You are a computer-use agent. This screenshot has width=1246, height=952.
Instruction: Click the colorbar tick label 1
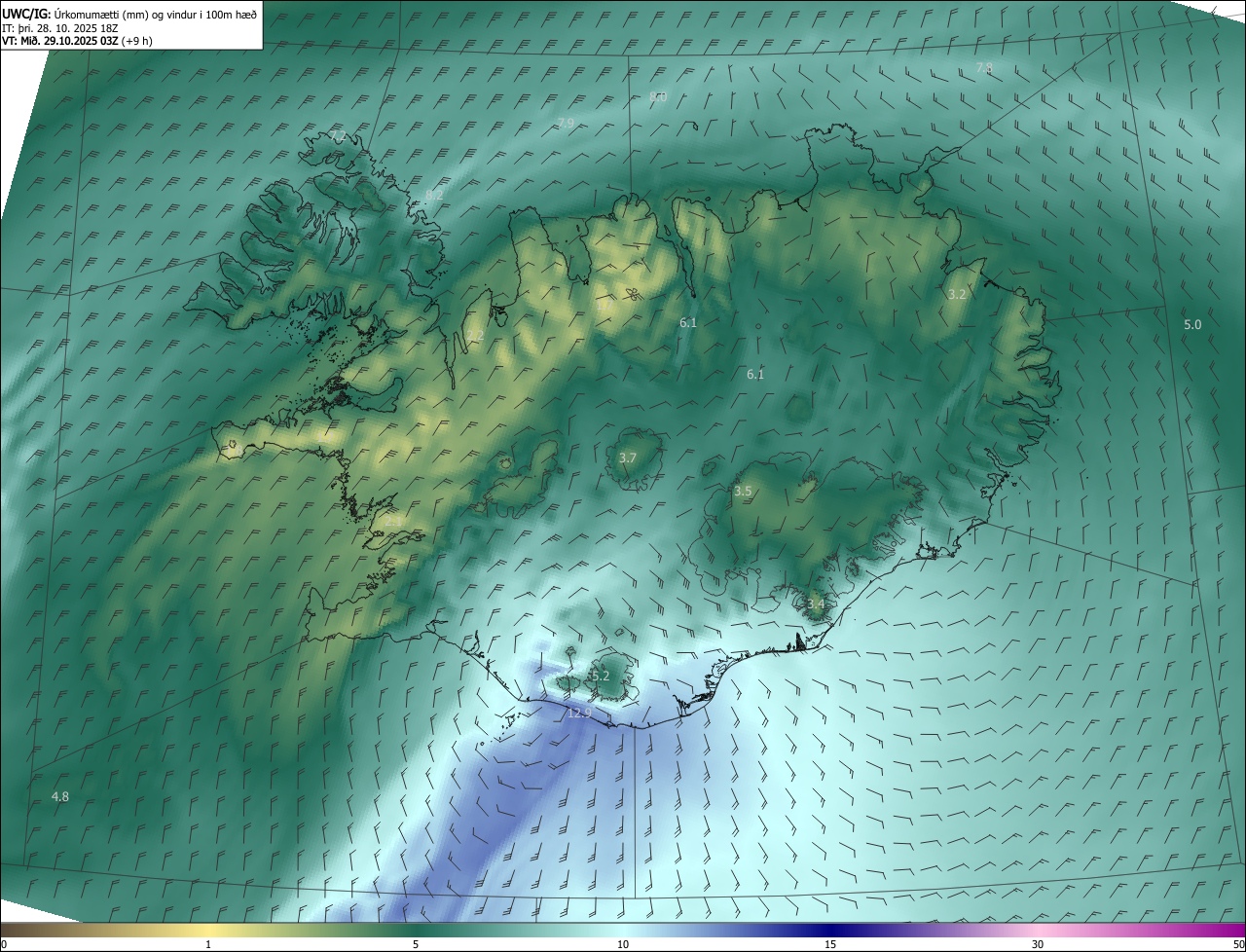208,944
